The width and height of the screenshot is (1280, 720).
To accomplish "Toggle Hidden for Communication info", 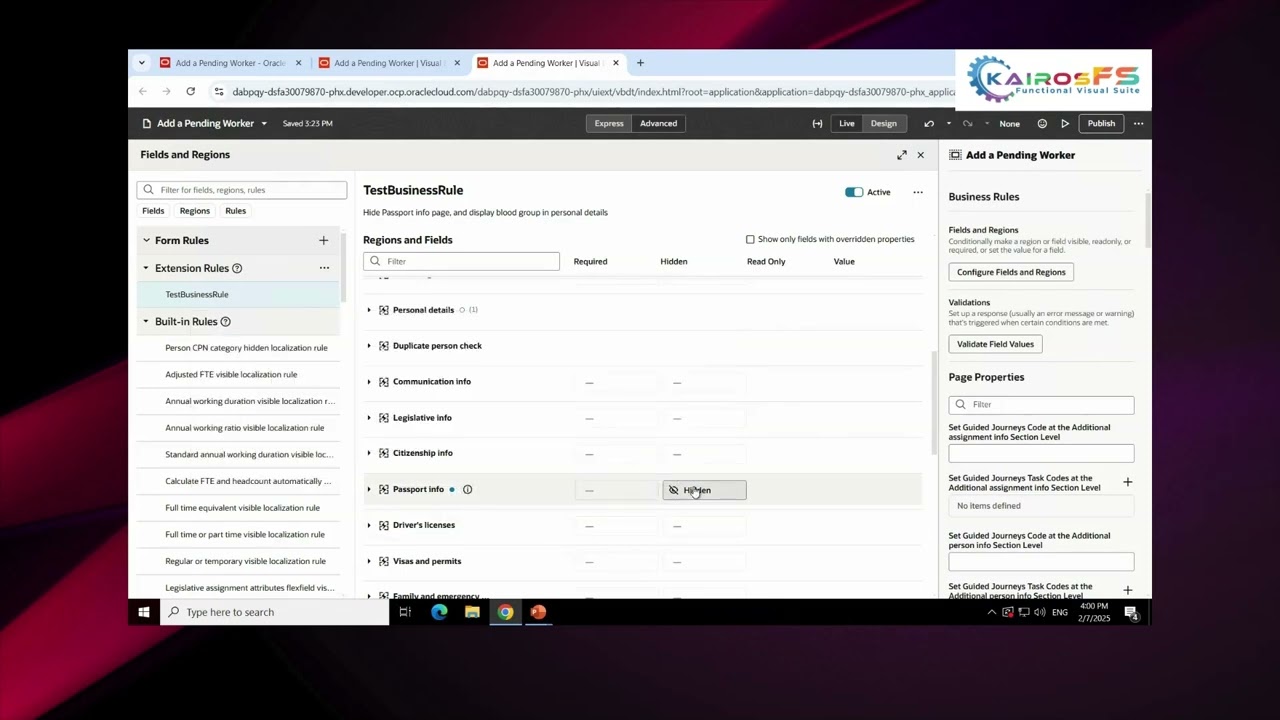I will click(x=704, y=382).
